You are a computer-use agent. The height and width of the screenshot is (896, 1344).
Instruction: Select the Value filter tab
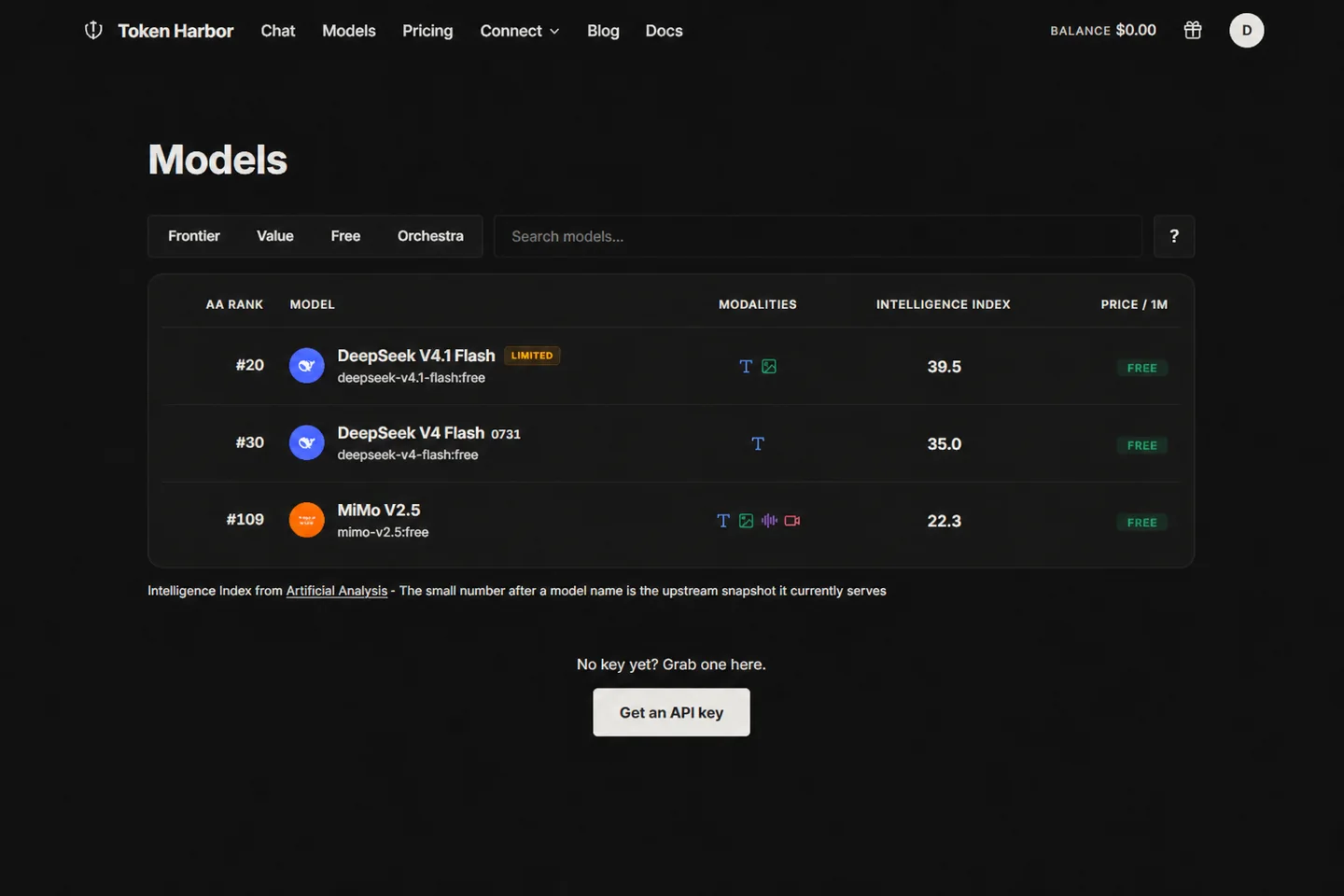click(275, 236)
